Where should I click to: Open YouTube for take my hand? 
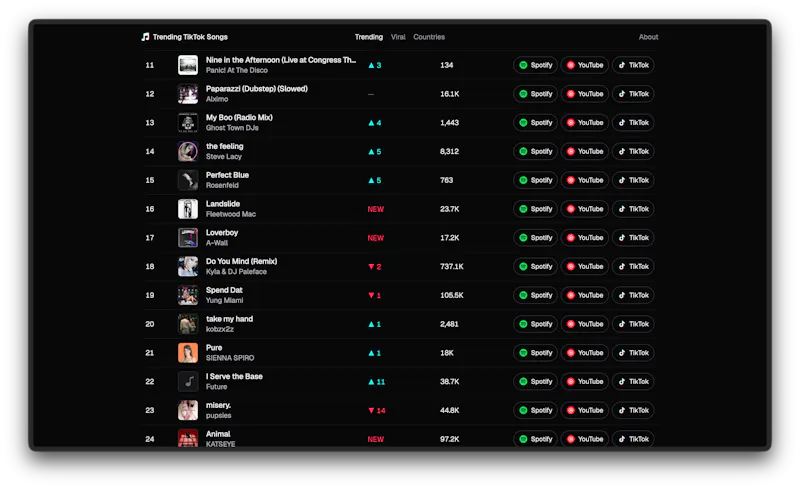click(x=585, y=324)
